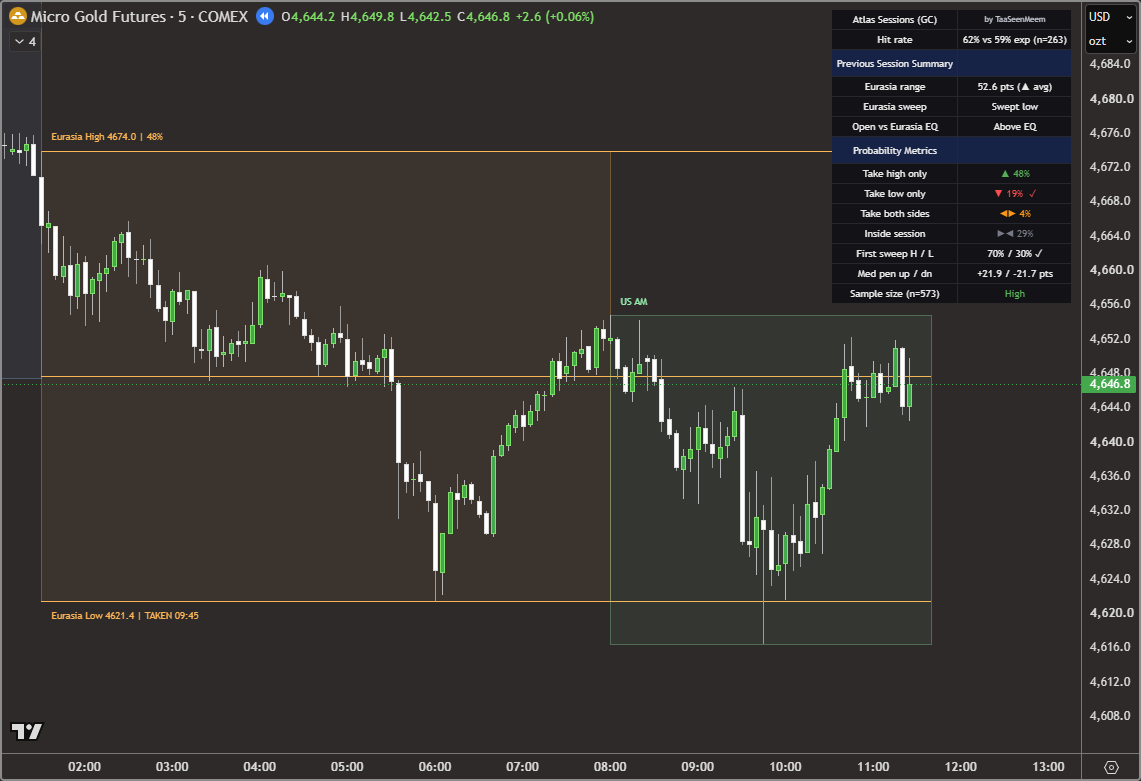Click the 4,660.0 price scale label

tap(1111, 269)
